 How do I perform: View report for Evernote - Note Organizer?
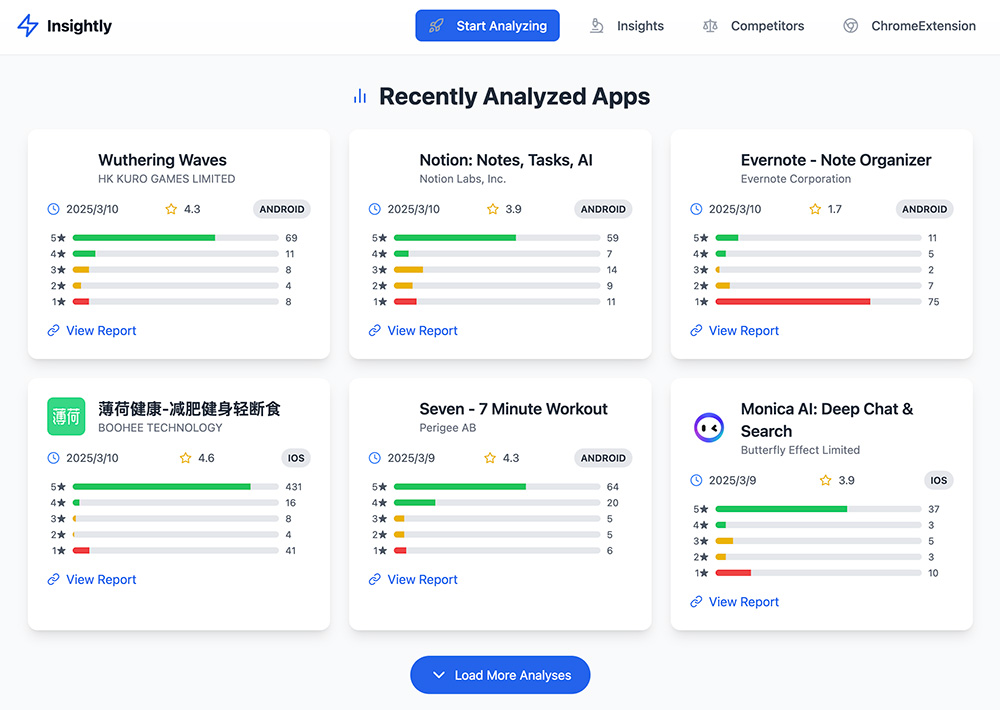point(735,330)
